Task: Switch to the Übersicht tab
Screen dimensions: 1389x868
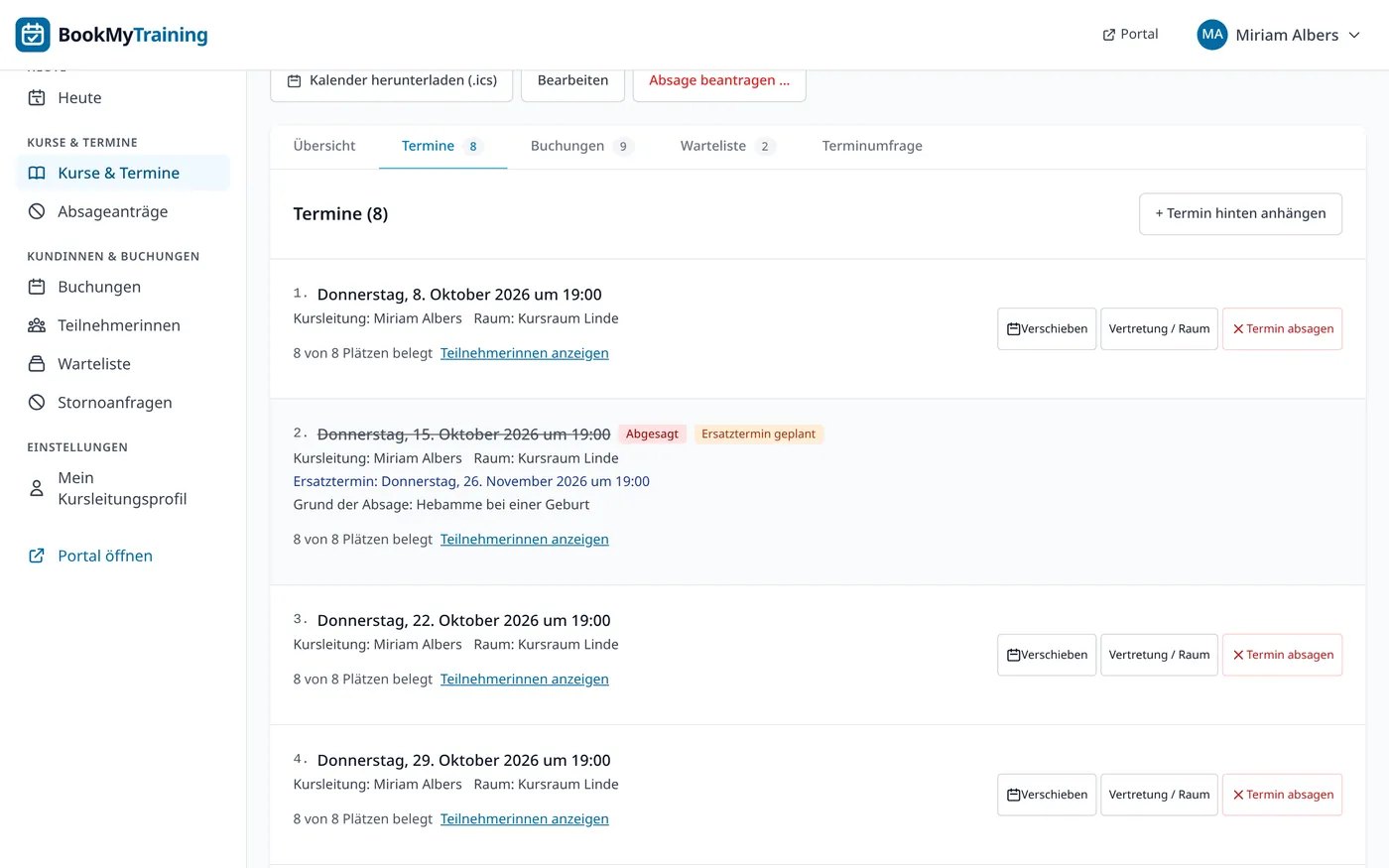Action: [x=324, y=146]
